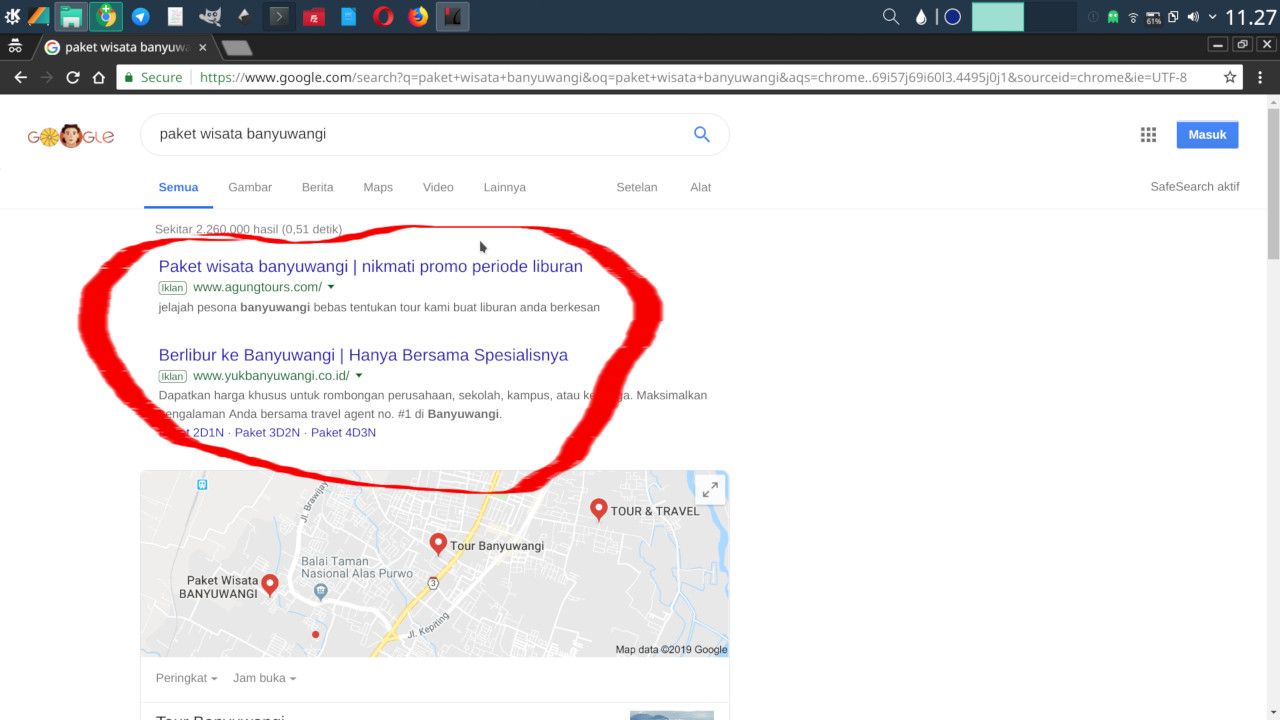Open the Opera browser icon
The width and height of the screenshot is (1280, 720).
[x=383, y=16]
